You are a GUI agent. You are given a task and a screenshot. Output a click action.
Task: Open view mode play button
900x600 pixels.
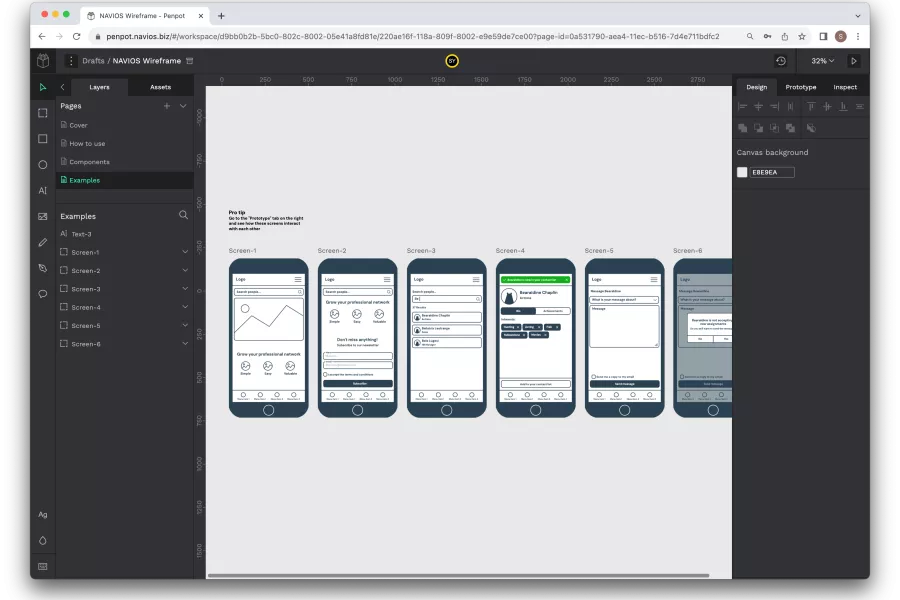tap(854, 61)
